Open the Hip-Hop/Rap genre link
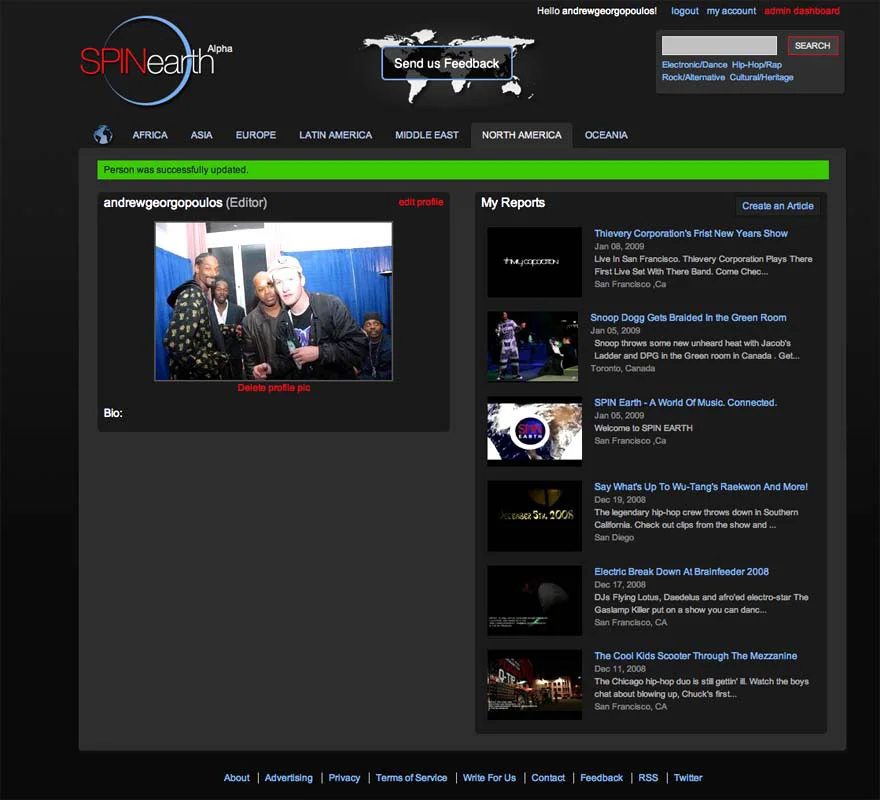Screen dimensions: 880x800 pyautogui.click(x=757, y=65)
